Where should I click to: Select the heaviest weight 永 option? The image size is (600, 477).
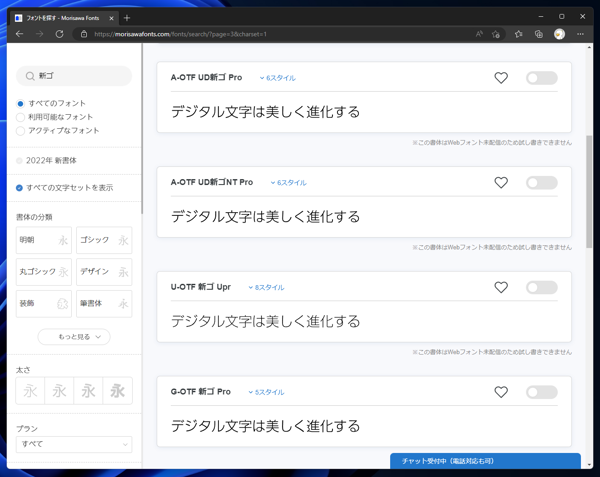[117, 391]
